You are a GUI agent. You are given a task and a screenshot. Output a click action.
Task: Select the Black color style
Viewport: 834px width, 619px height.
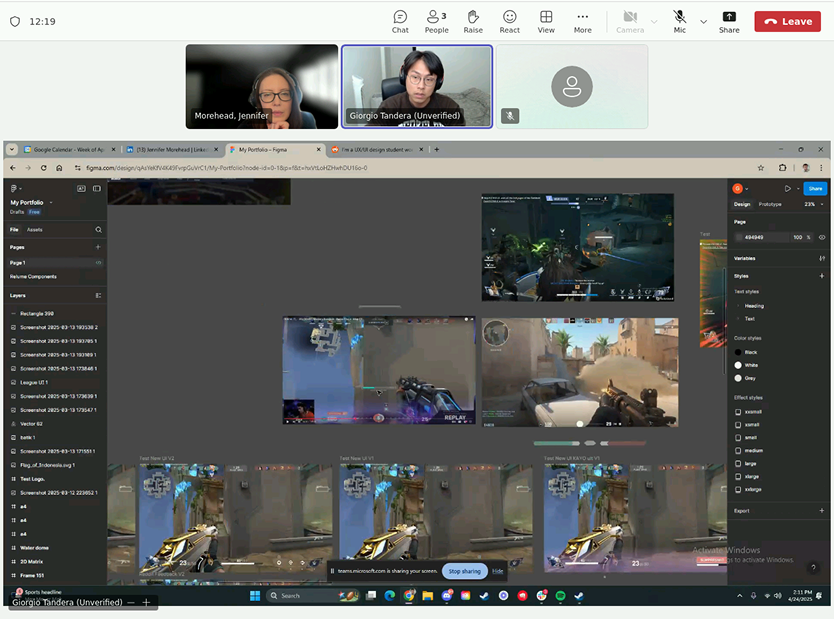[x=746, y=352]
